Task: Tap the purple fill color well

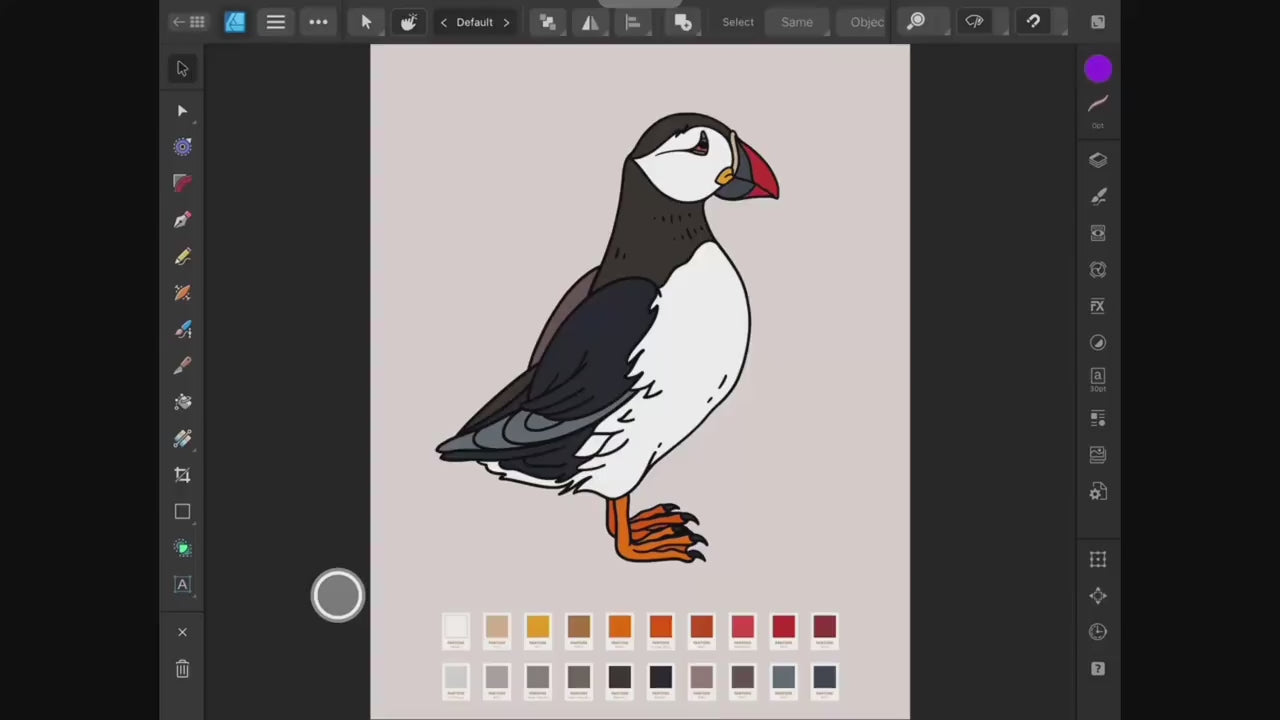Action: [1098, 69]
